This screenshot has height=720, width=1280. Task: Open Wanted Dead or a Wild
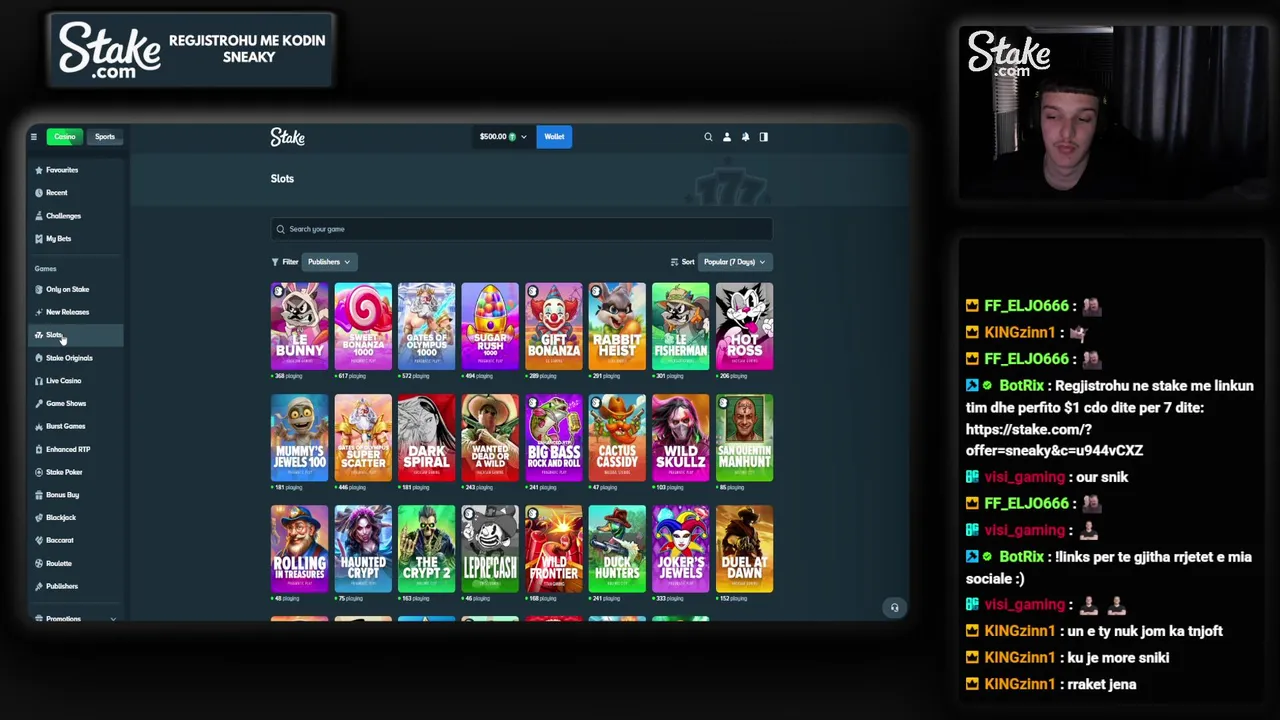[490, 438]
